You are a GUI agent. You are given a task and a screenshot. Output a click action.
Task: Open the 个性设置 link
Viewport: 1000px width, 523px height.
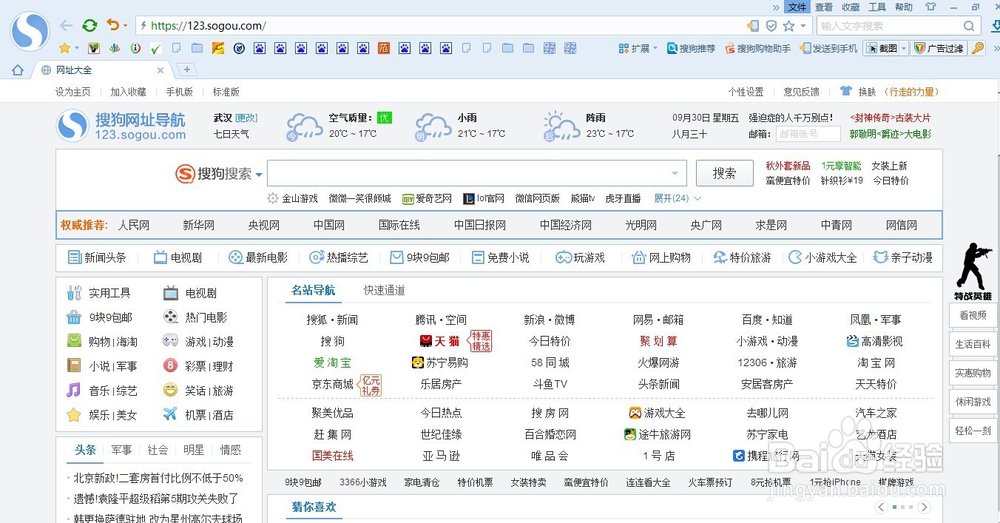tap(746, 92)
